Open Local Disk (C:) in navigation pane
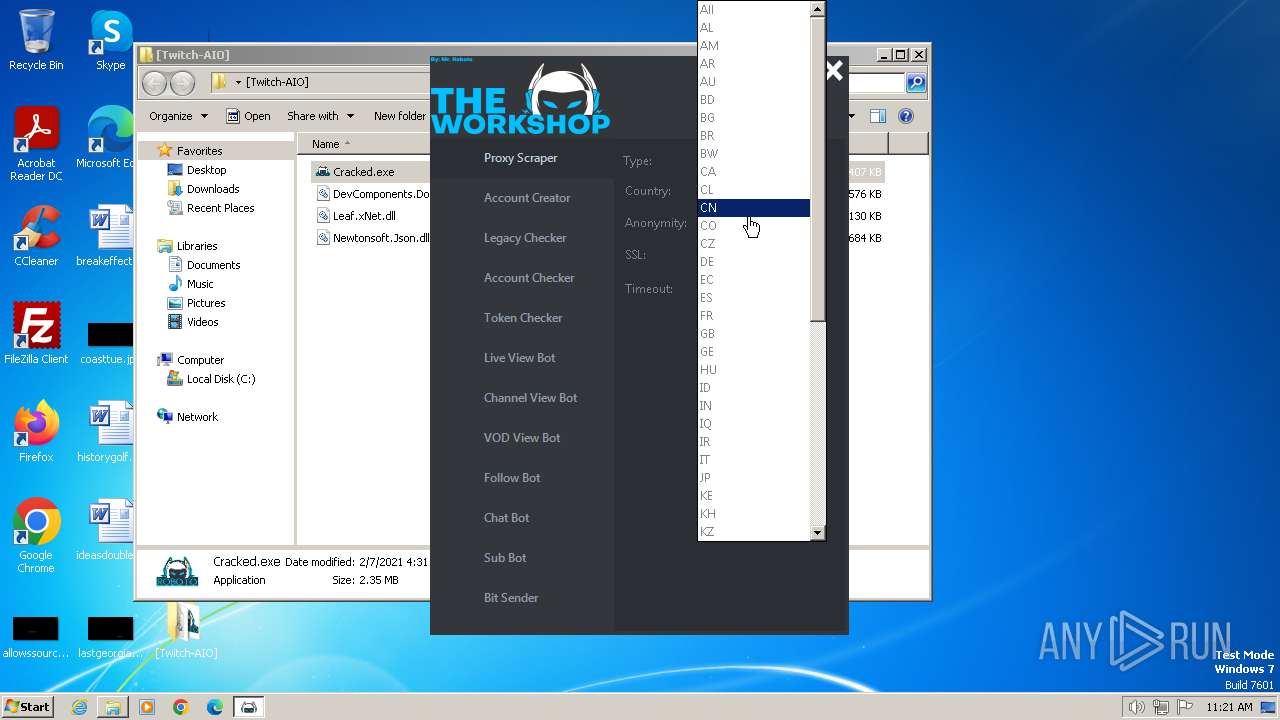The height and width of the screenshot is (720, 1280). coord(220,379)
